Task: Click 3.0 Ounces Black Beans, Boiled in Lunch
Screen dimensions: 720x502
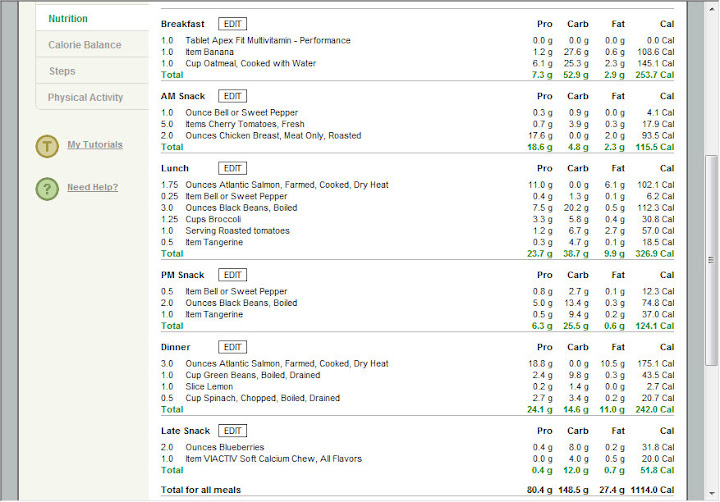Action: click(417, 208)
